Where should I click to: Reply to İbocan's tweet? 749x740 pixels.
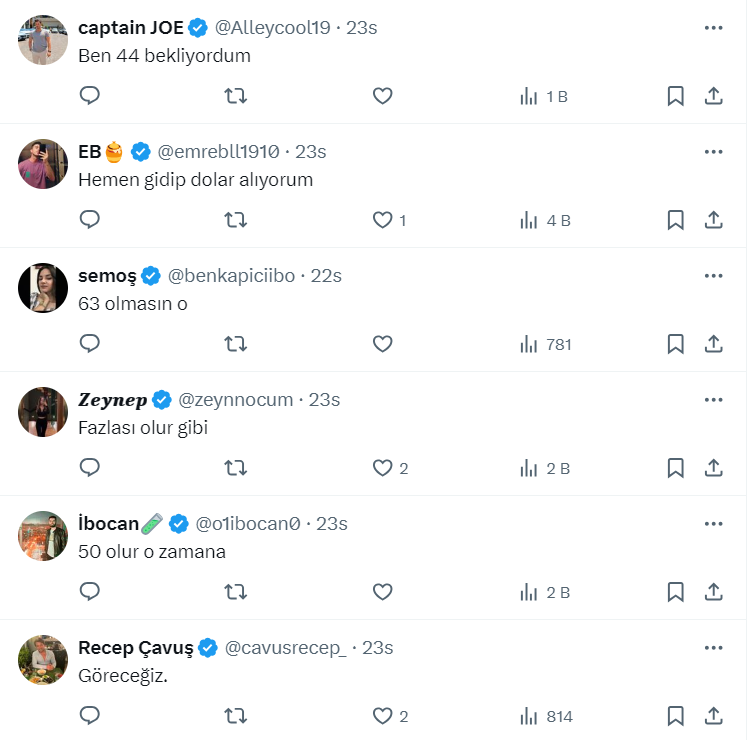[90, 592]
